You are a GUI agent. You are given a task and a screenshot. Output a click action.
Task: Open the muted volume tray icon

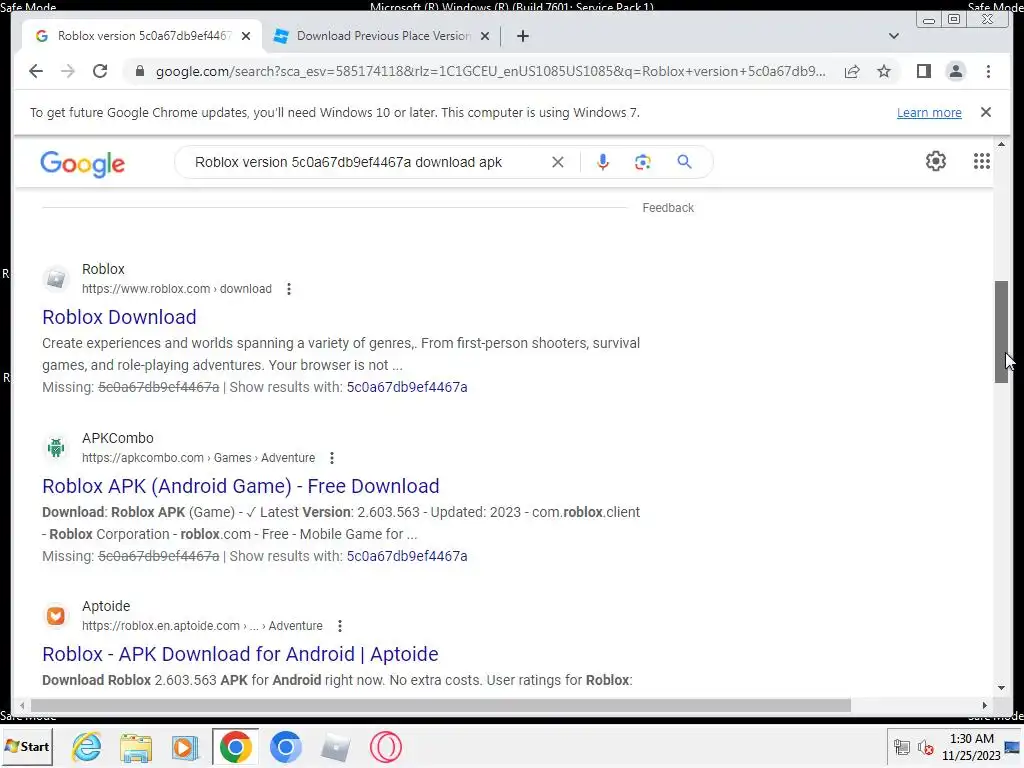925,747
